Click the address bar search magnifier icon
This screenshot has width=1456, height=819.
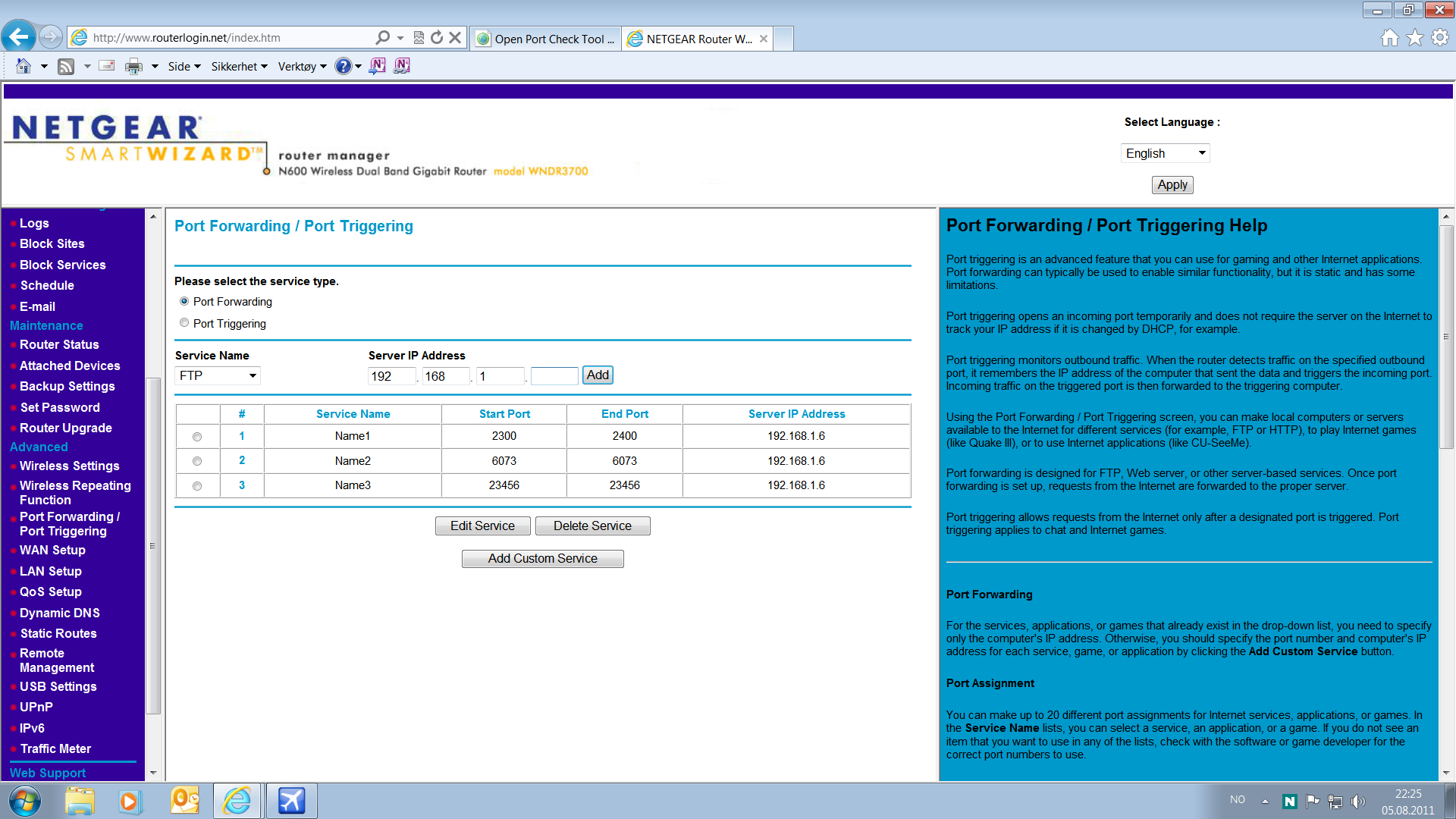(x=383, y=37)
